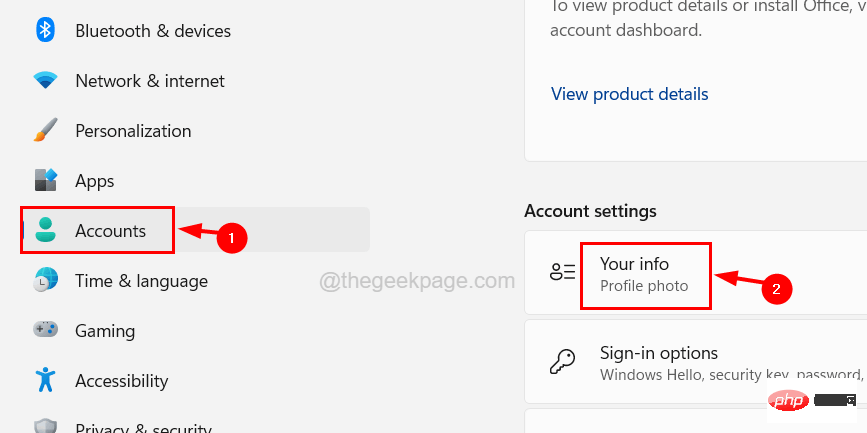Image resolution: width=867 pixels, height=433 pixels.
Task: Click the Time & language globe-clock icon
Action: pyautogui.click(x=45, y=280)
